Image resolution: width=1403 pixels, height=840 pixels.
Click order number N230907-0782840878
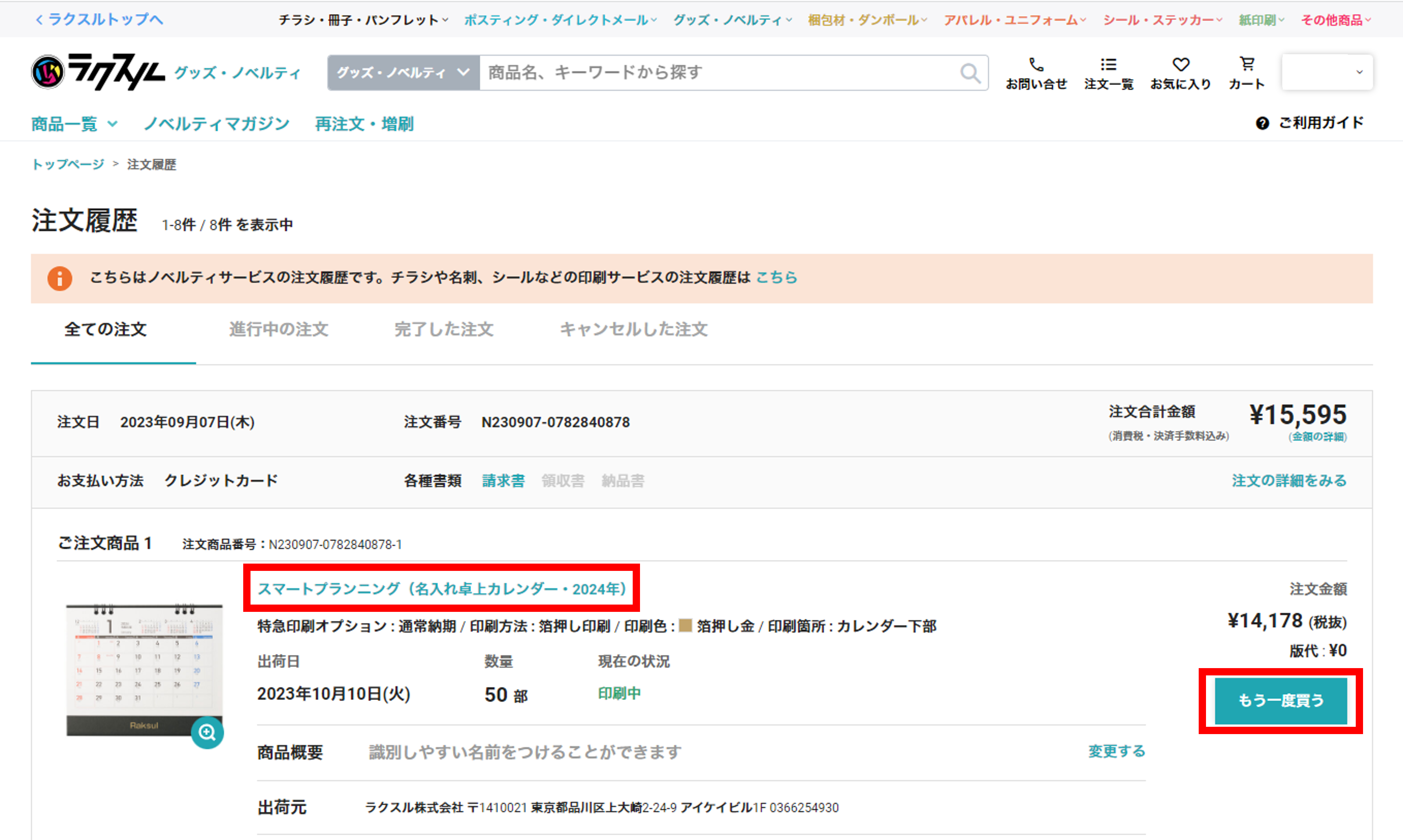click(x=556, y=422)
